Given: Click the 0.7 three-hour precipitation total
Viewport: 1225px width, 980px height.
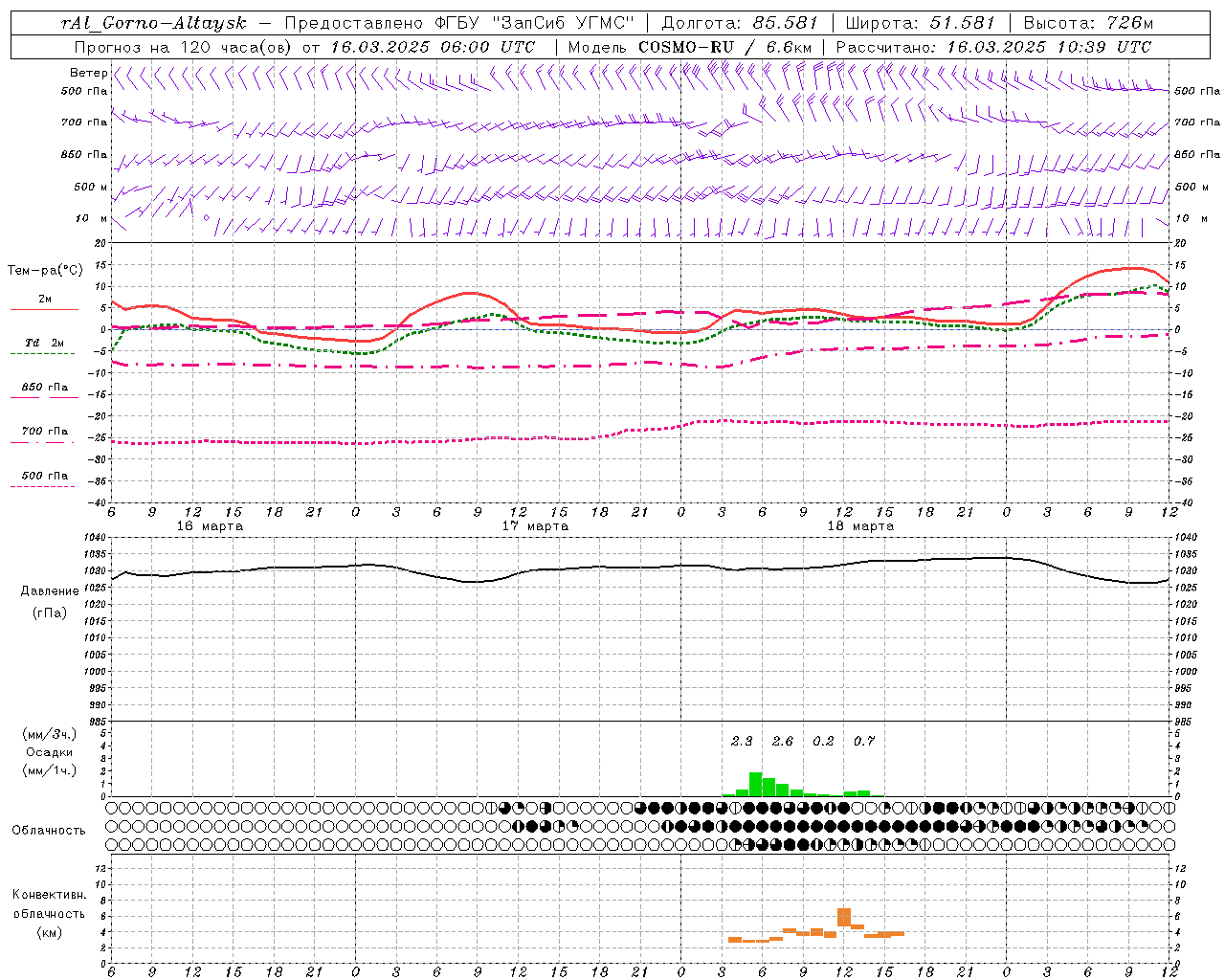Looking at the screenshot, I should click(864, 742).
